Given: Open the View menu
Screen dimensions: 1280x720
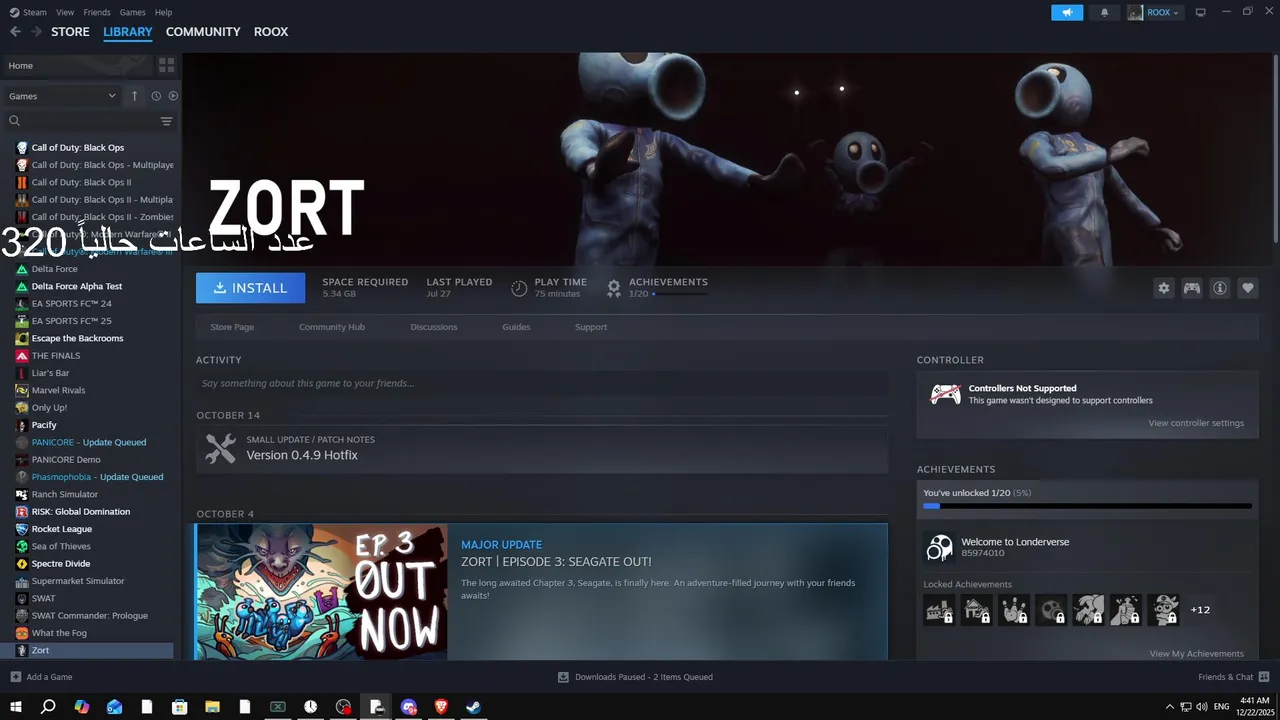Looking at the screenshot, I should click(x=65, y=12).
